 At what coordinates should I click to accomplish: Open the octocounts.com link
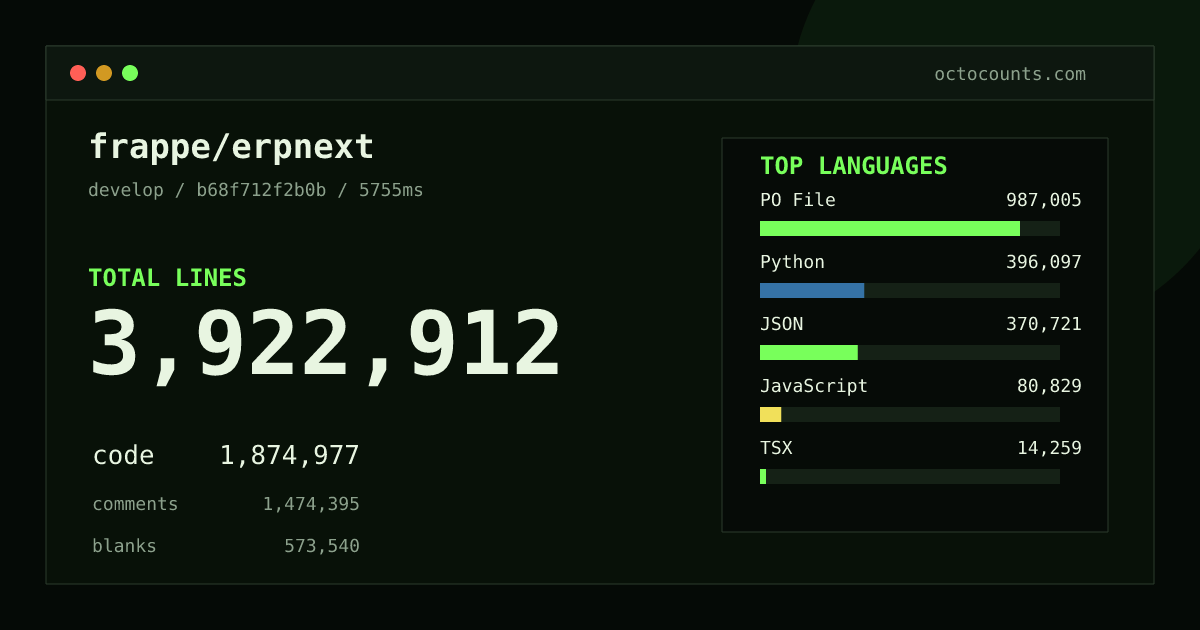(1010, 74)
